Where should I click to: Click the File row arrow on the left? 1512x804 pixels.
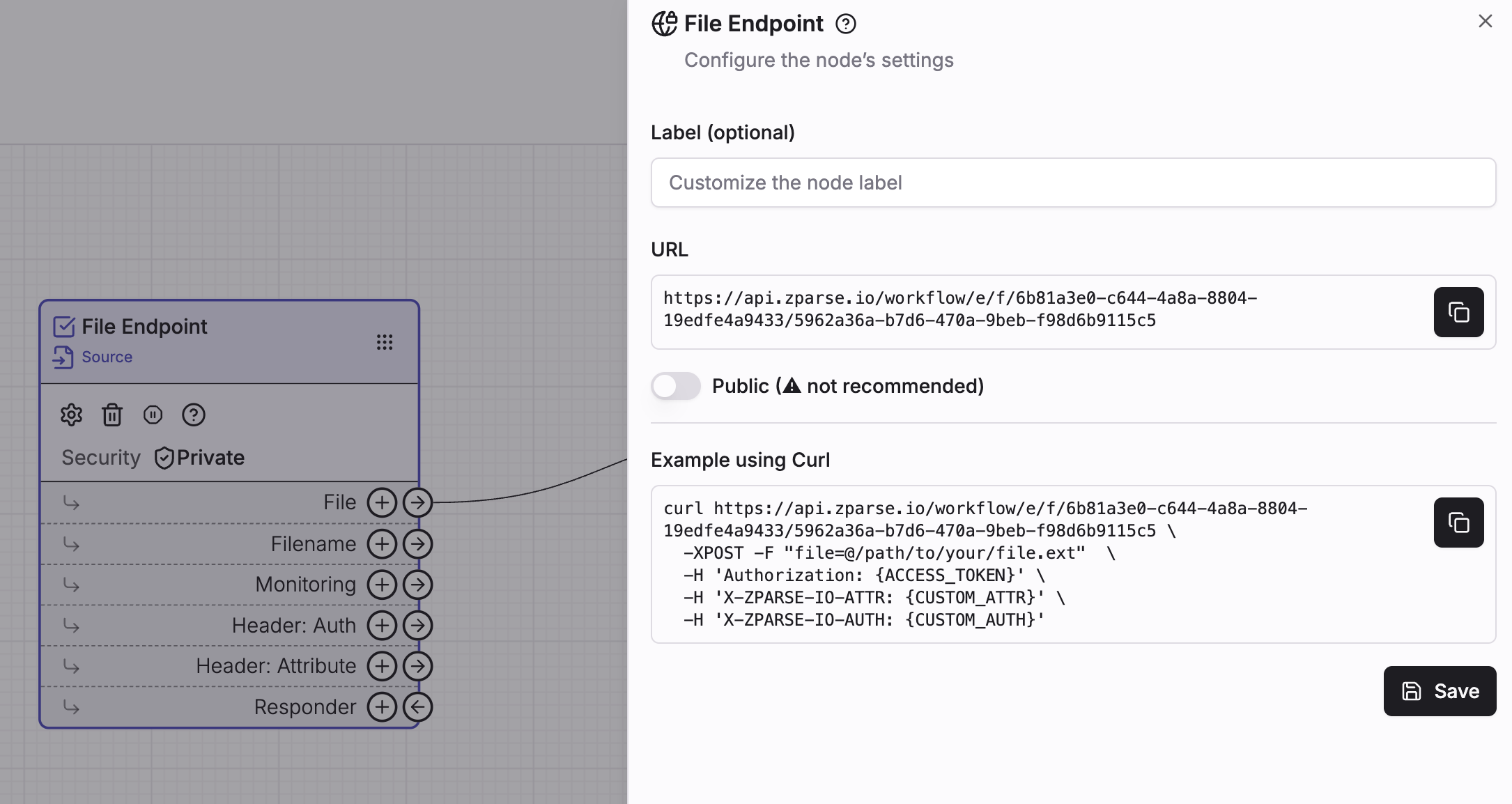[x=71, y=502]
